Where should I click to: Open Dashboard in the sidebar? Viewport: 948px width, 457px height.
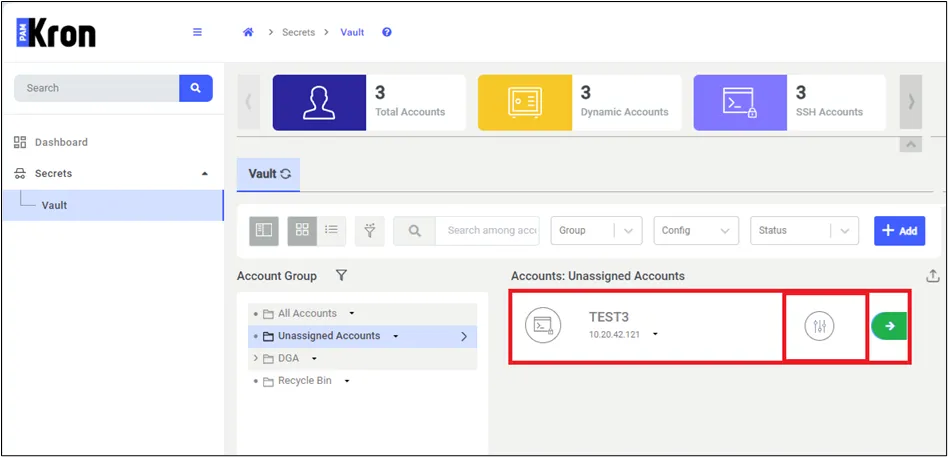point(61,142)
